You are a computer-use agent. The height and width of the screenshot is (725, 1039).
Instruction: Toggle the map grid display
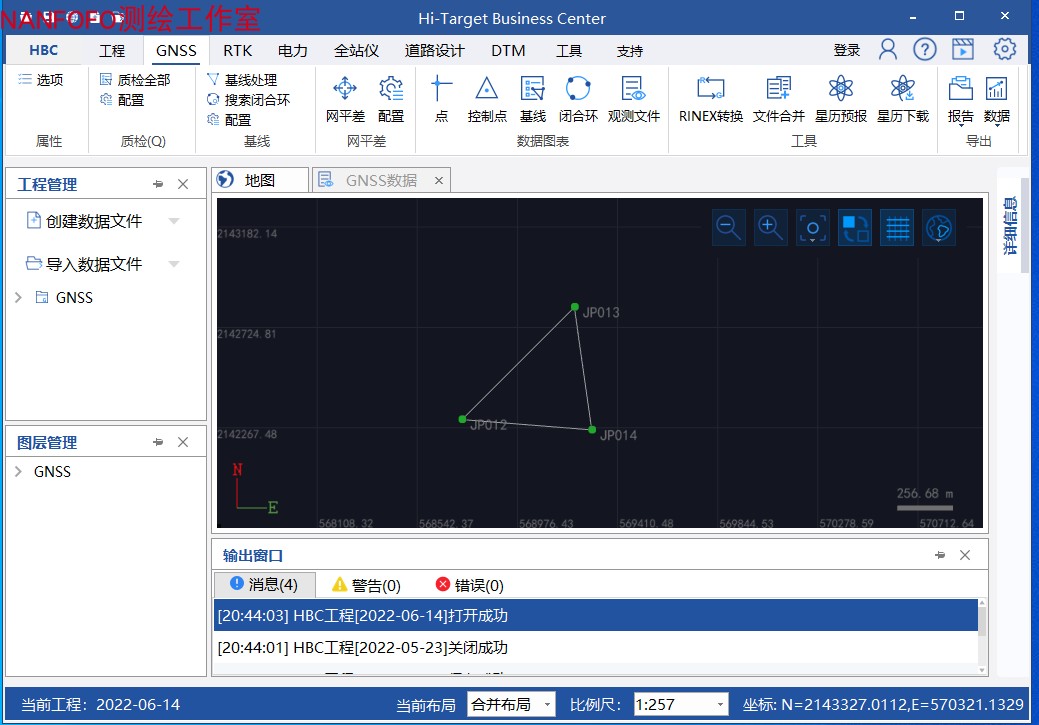(x=897, y=228)
